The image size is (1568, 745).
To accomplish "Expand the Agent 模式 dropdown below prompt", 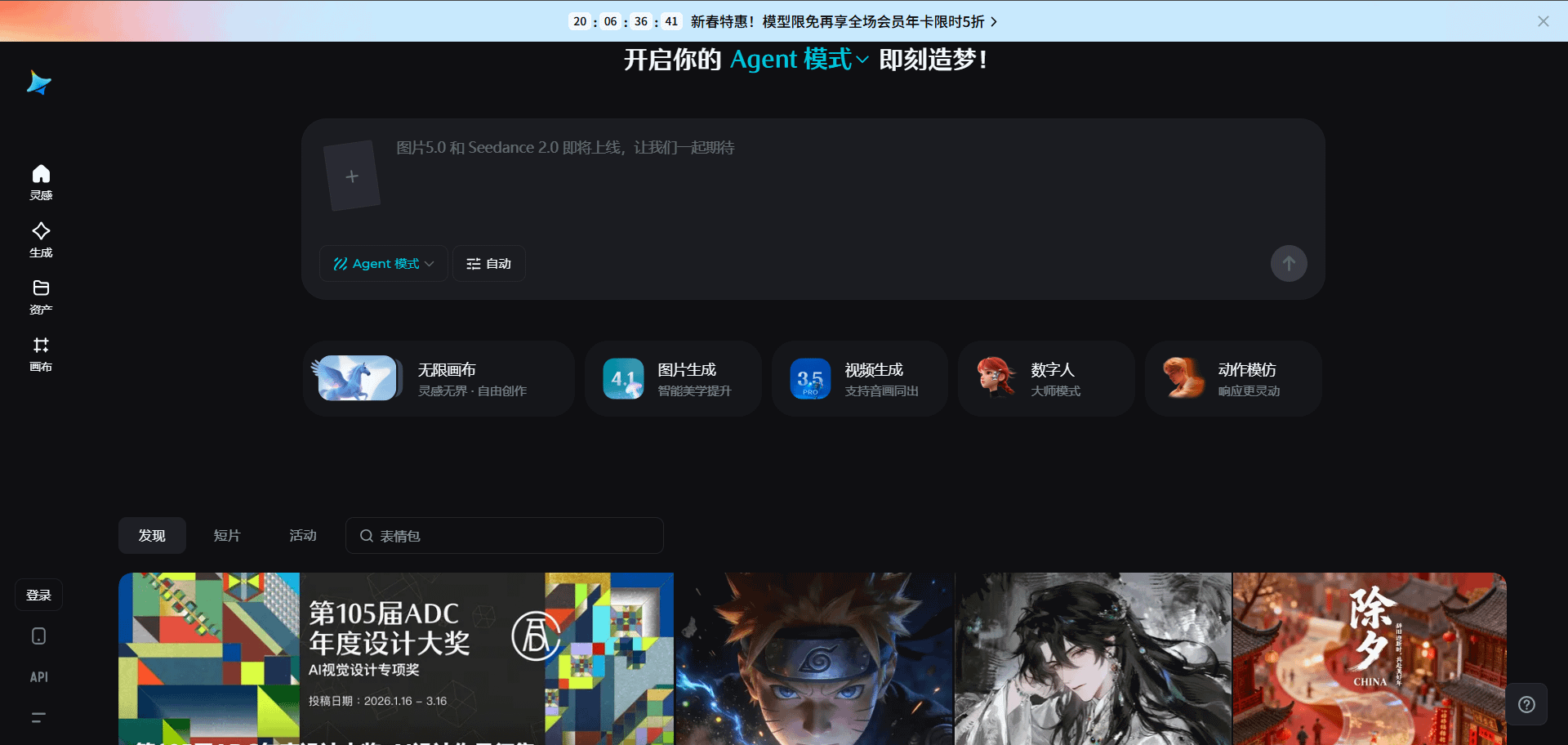I will pos(383,264).
